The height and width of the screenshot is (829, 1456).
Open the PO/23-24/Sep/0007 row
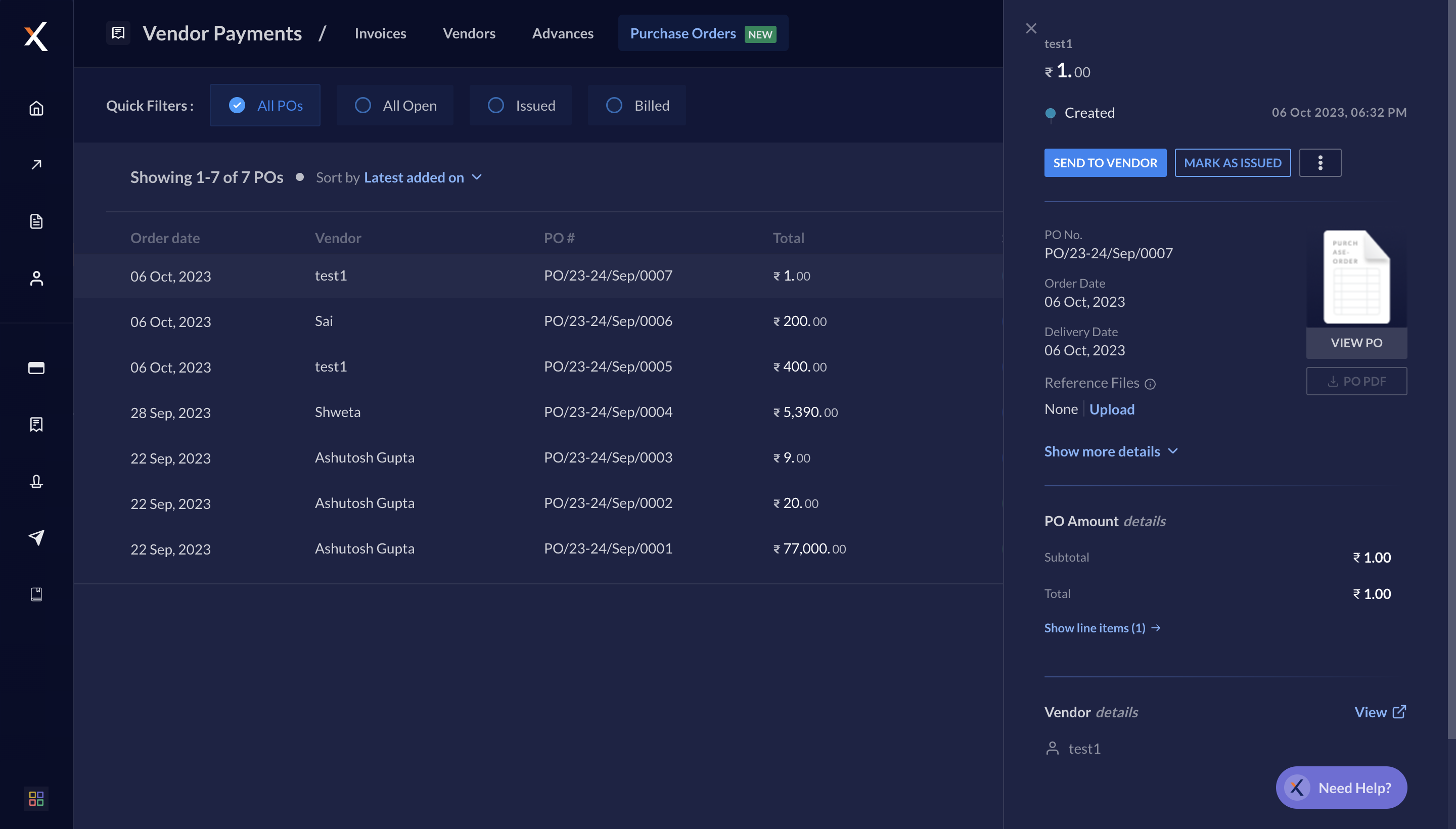[x=538, y=276]
